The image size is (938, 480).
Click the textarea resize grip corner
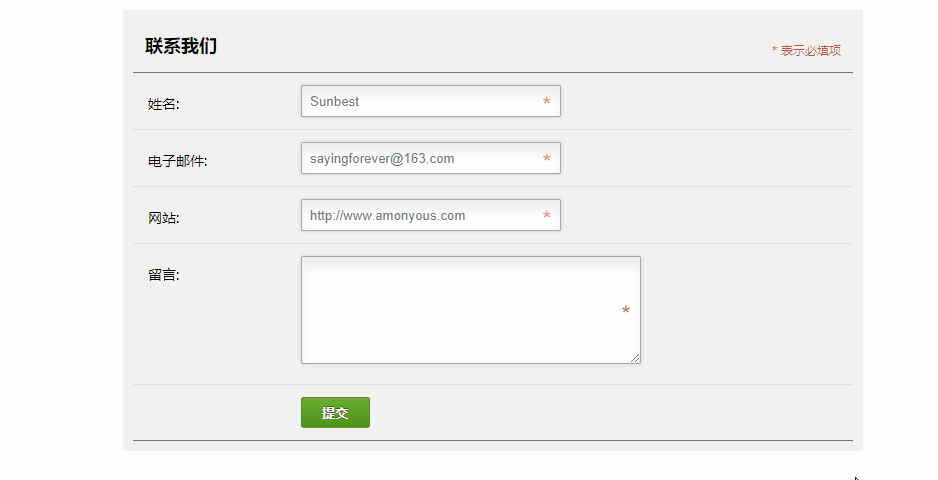(635, 358)
